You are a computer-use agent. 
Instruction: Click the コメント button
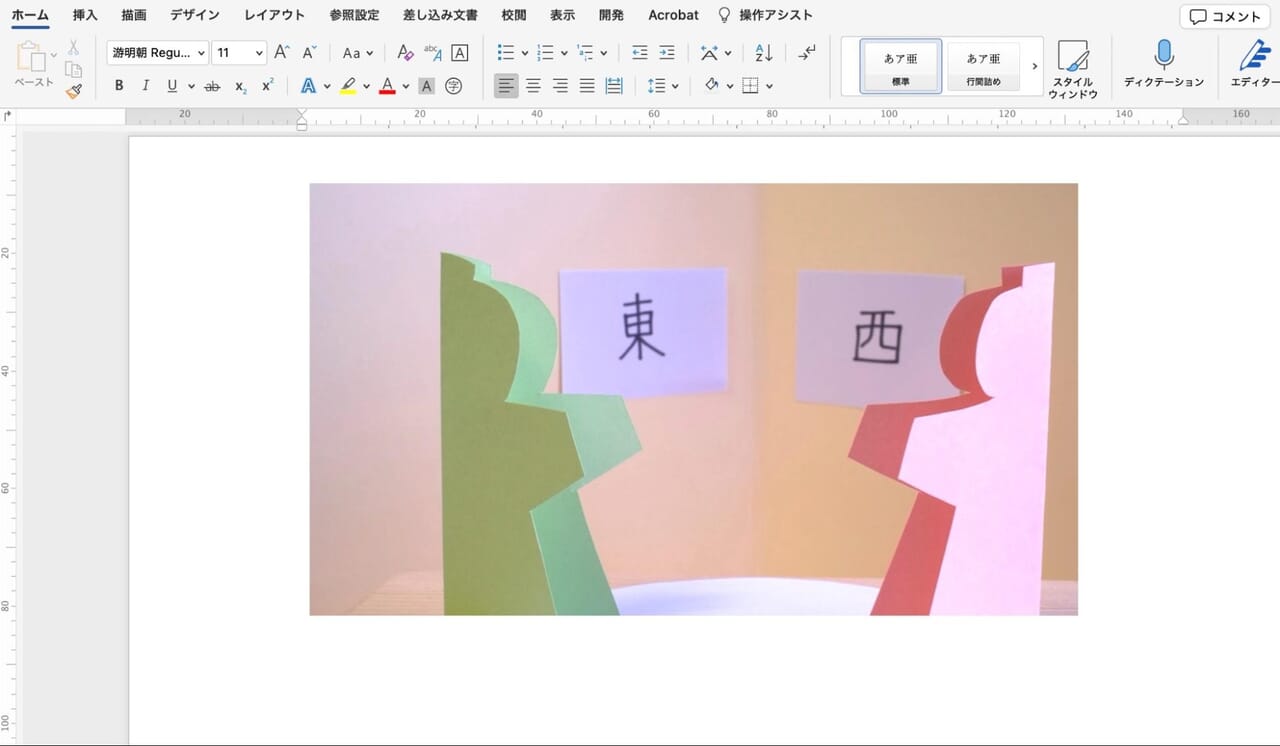[1223, 15]
